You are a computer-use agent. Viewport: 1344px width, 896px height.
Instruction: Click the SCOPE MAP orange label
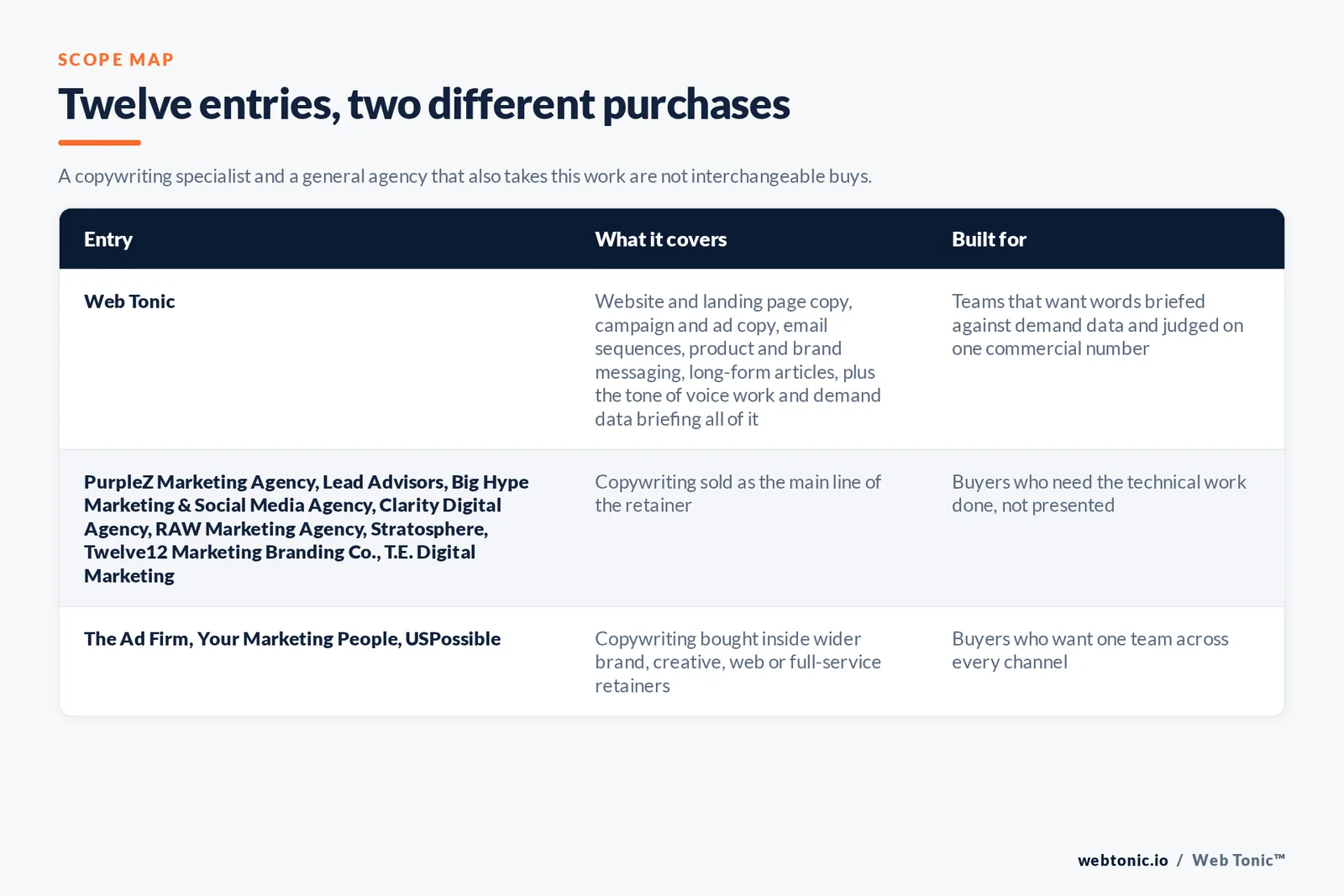pos(116,60)
